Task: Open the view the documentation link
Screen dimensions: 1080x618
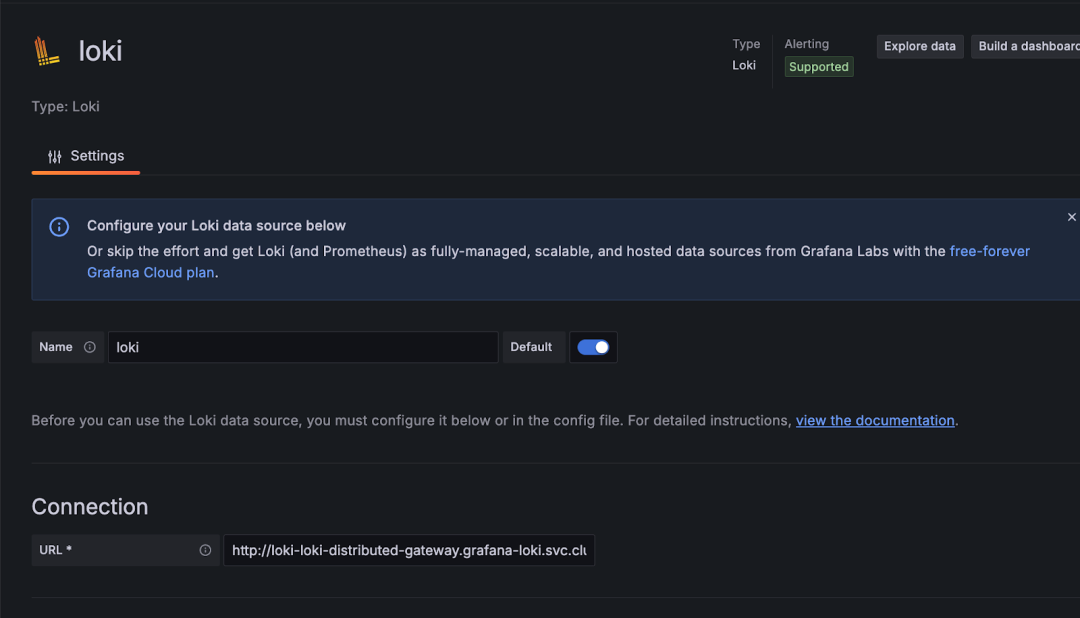Action: pos(875,420)
